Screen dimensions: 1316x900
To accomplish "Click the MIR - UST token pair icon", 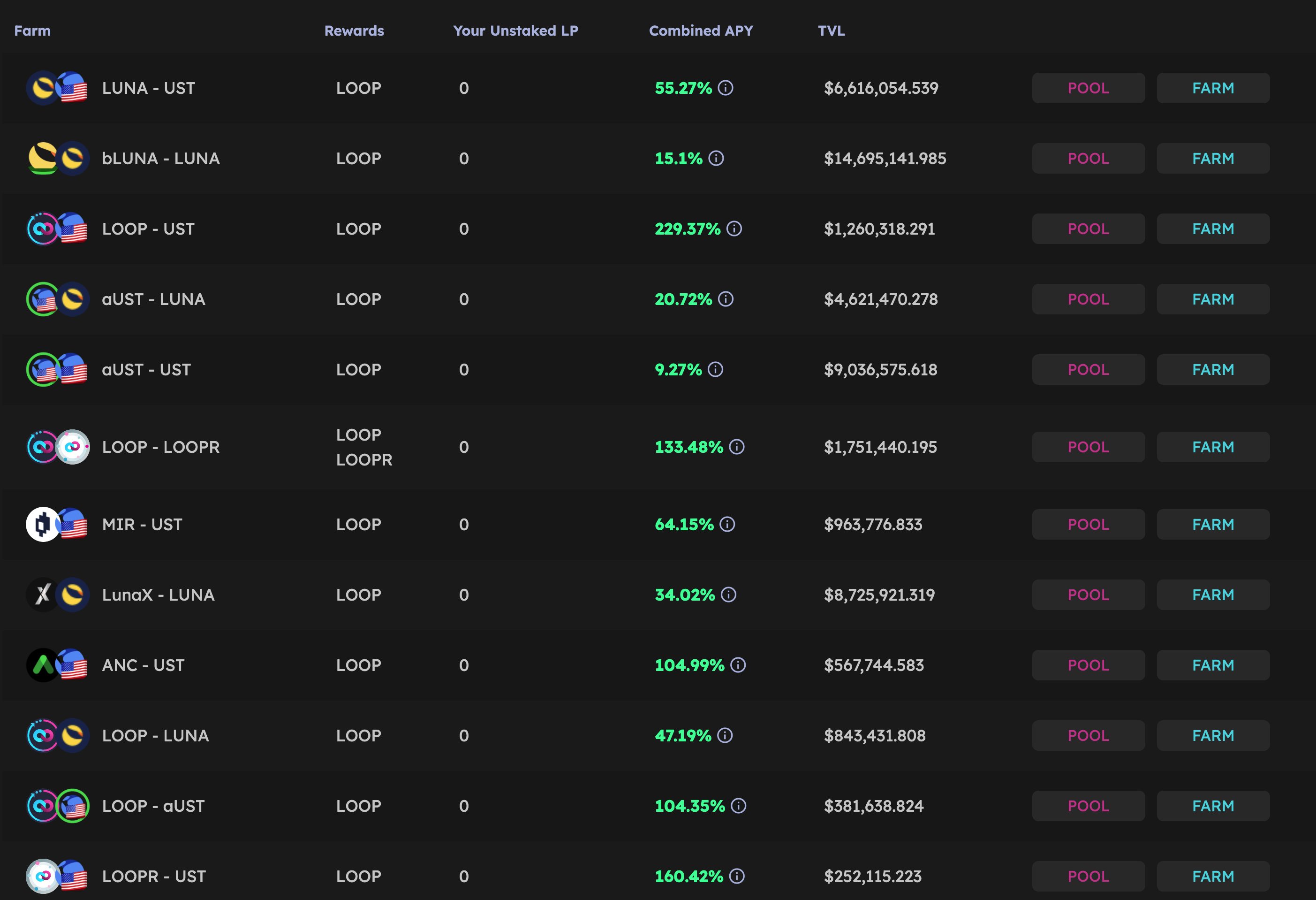I will pos(57,525).
